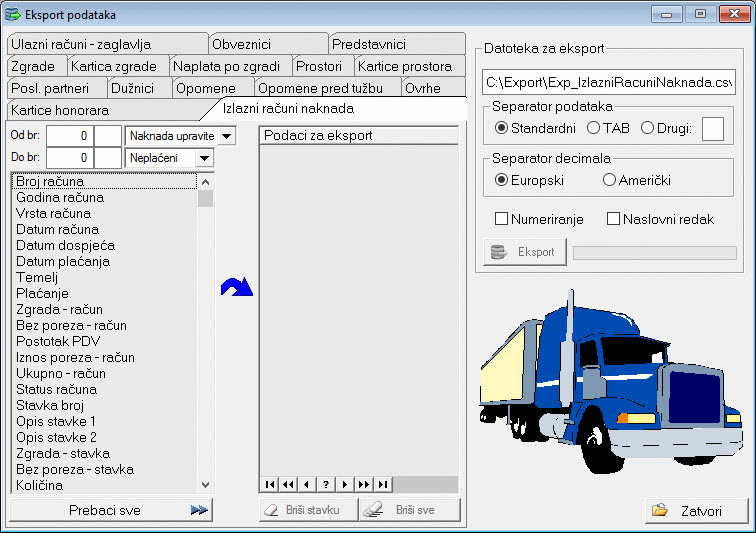Viewport: 756px width, 533px height.
Task: Open the Kartica zgrade tab
Action: coord(115,66)
